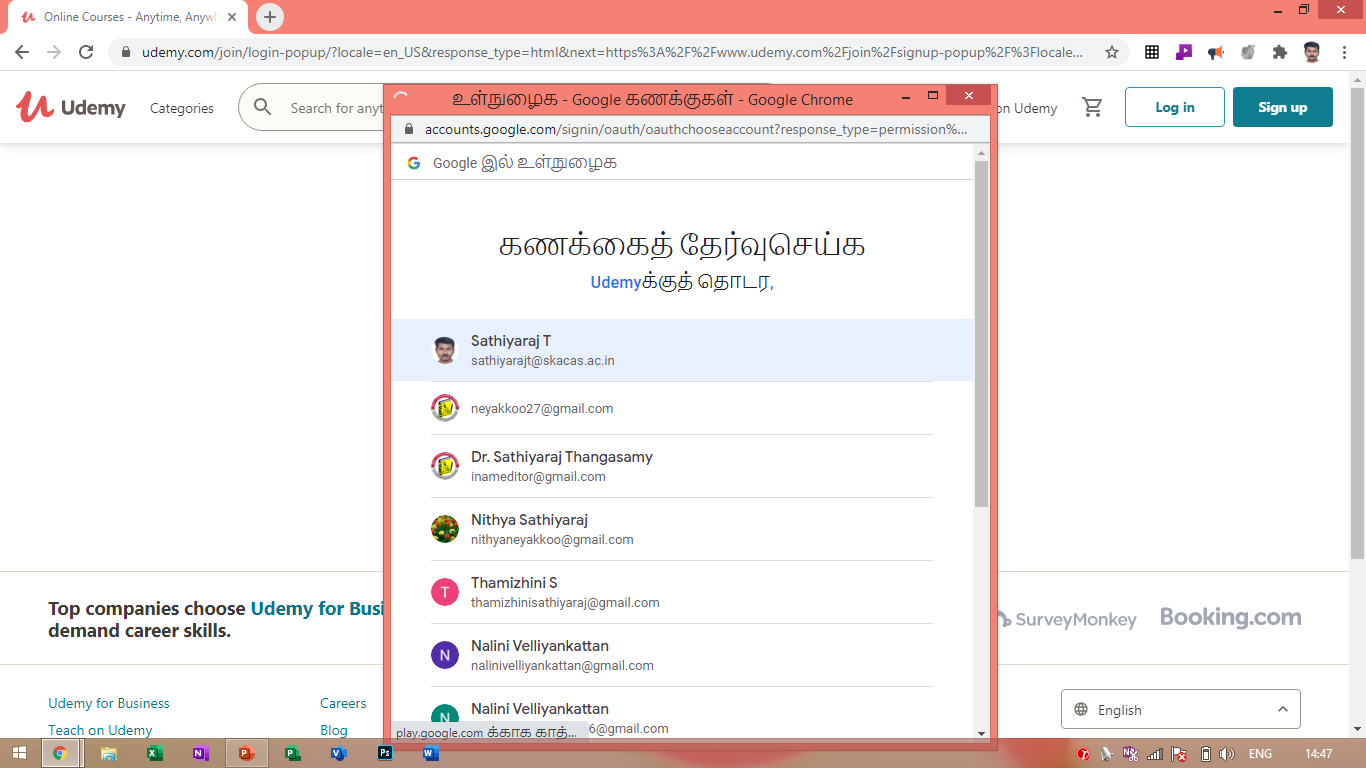Click the Chrome icon in the taskbar
Image resolution: width=1366 pixels, height=768 pixels.
(x=60, y=753)
